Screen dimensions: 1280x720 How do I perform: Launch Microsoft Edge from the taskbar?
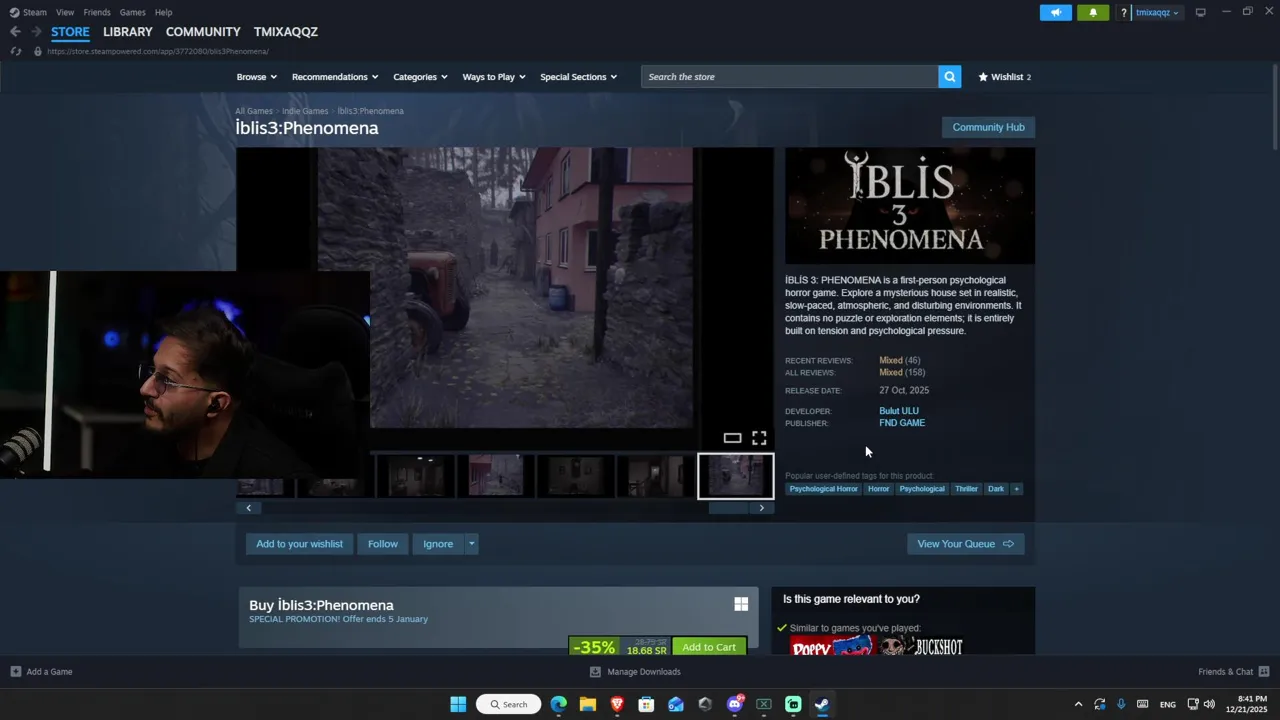[x=558, y=704]
